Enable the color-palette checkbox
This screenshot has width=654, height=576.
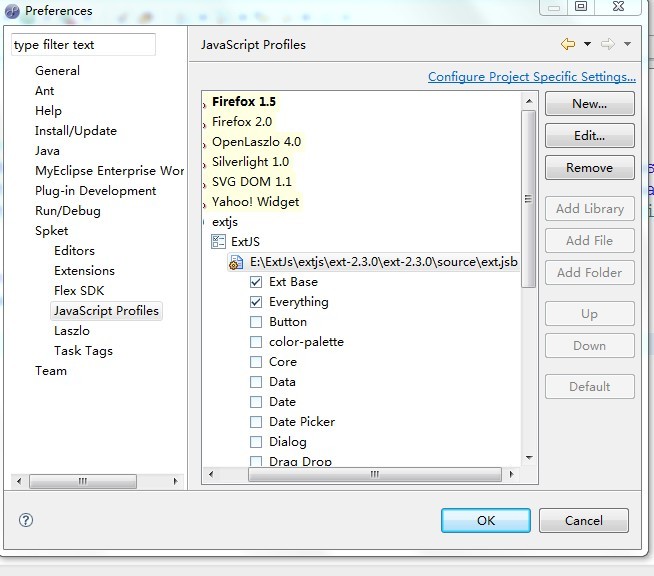tap(256, 342)
